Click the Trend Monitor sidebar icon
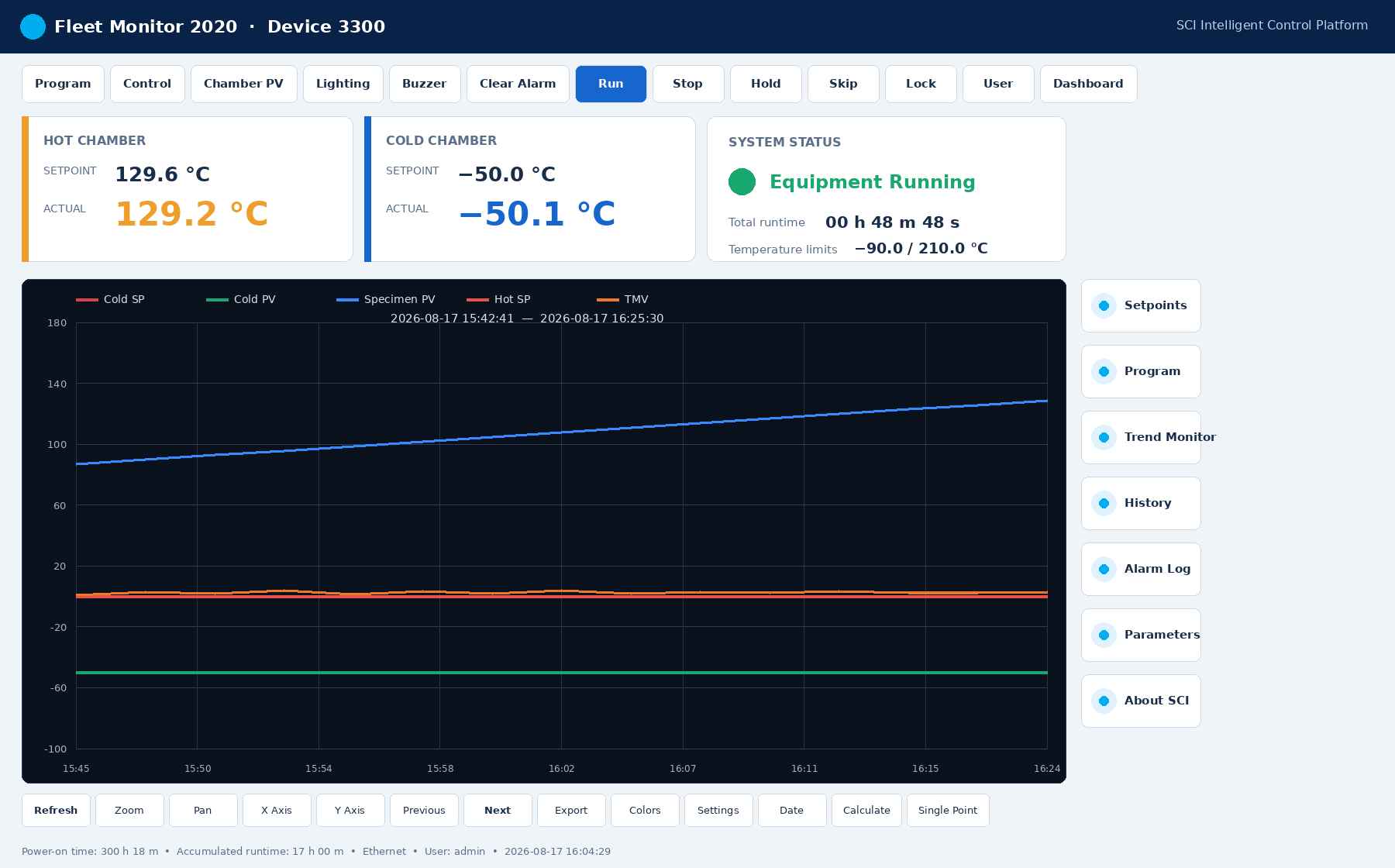Image resolution: width=1395 pixels, height=868 pixels. coord(1104,438)
